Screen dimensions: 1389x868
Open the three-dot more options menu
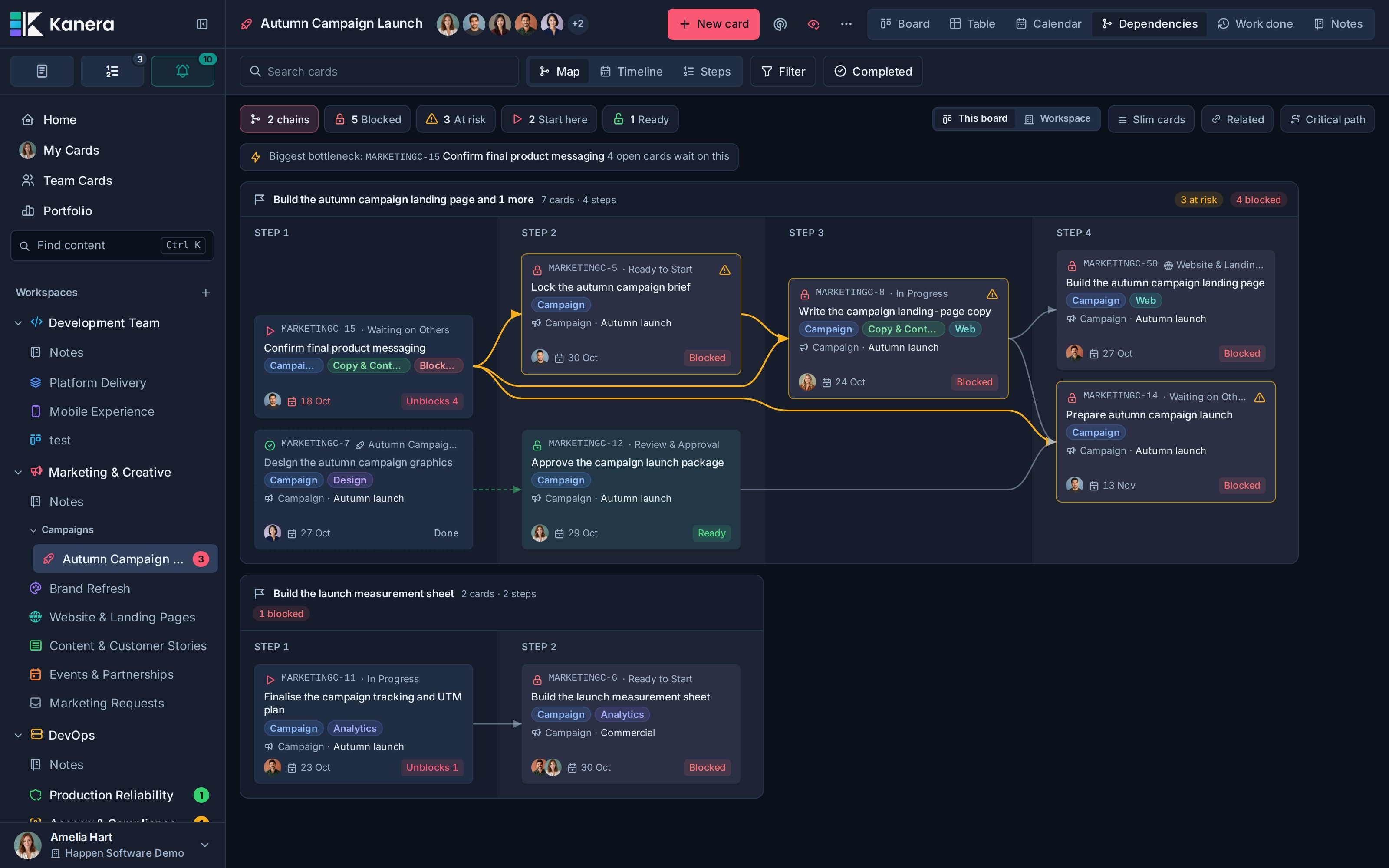click(x=846, y=24)
